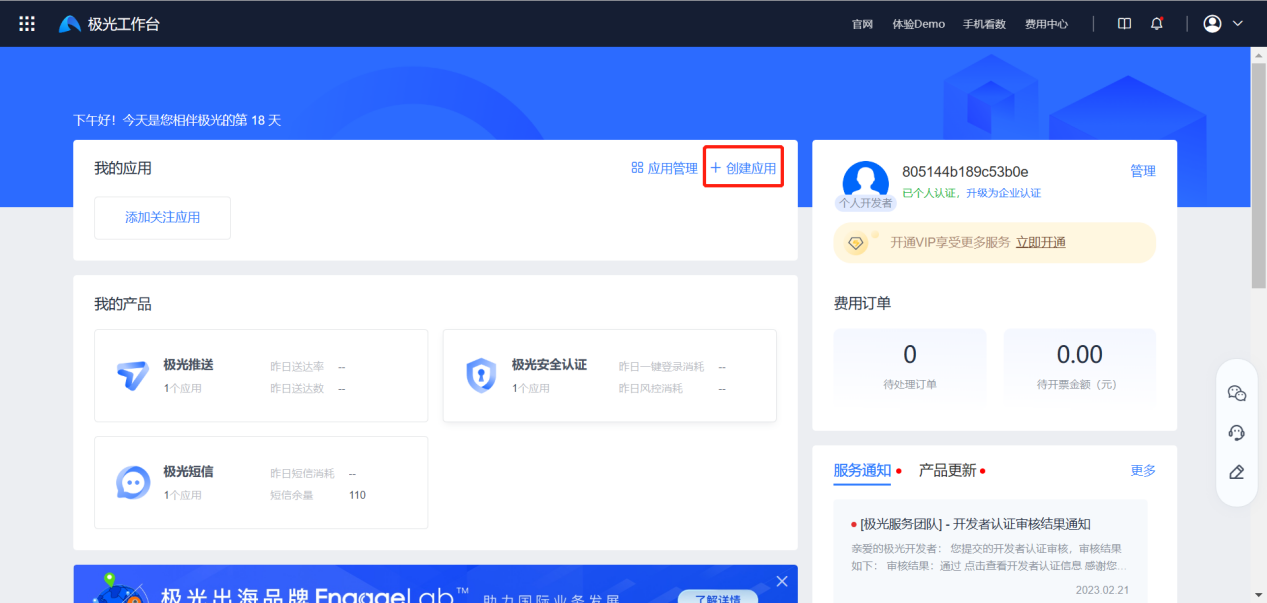1267x603 pixels.
Task: Click the 费用订单 heading
Action: 862,302
